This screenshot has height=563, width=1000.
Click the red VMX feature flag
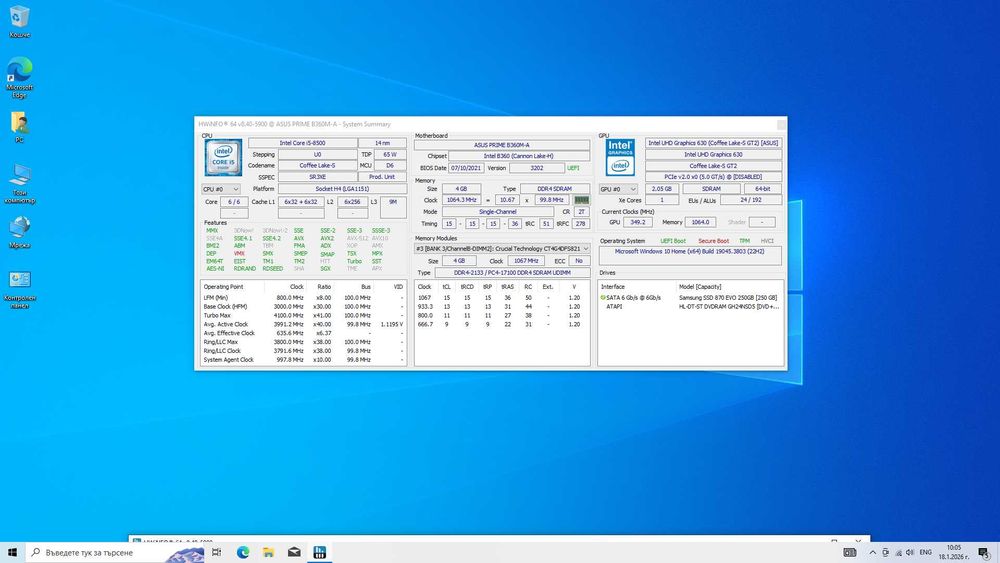coord(239,254)
